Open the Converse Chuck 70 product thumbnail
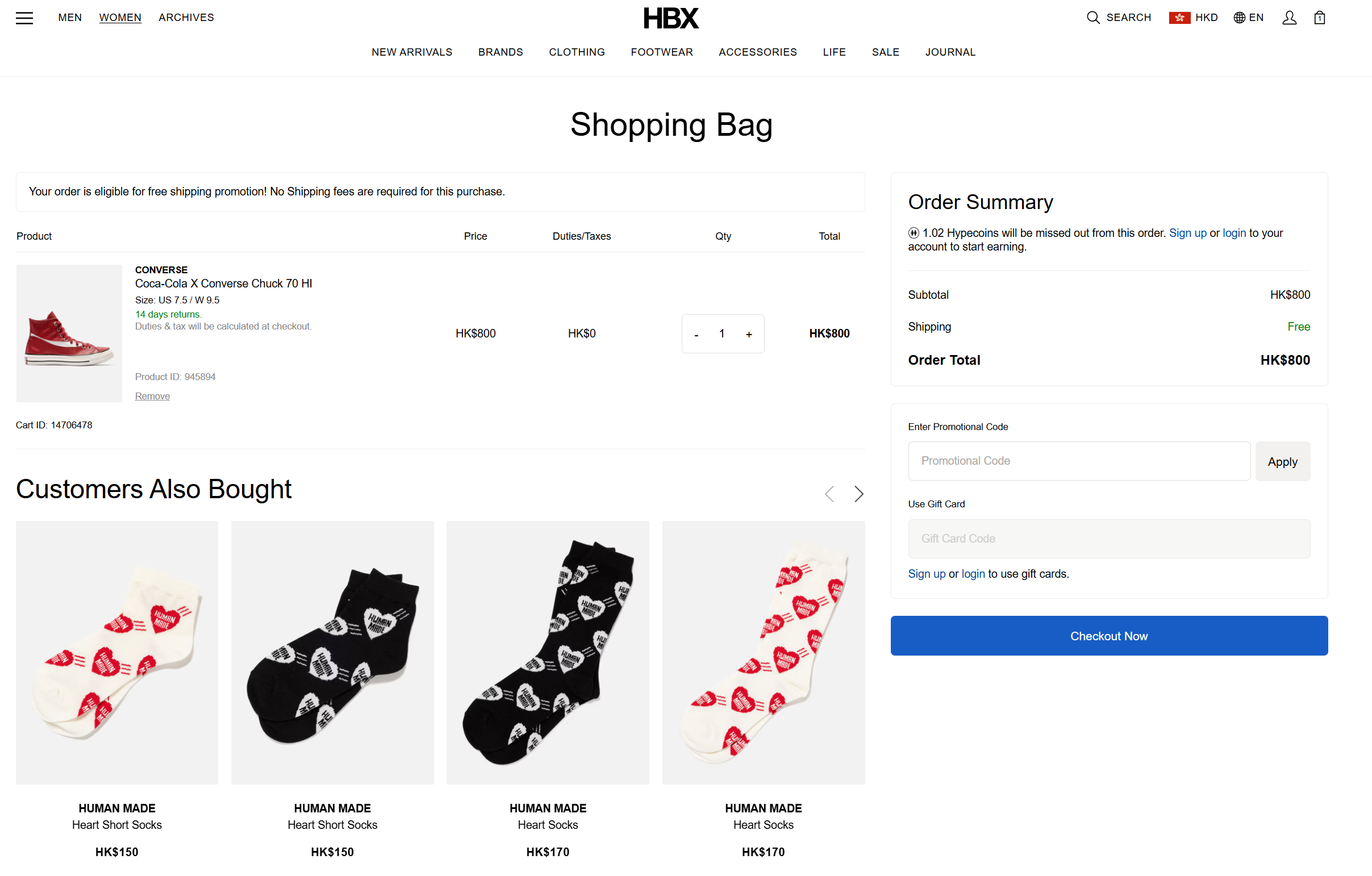The width and height of the screenshot is (1372, 876). (69, 333)
